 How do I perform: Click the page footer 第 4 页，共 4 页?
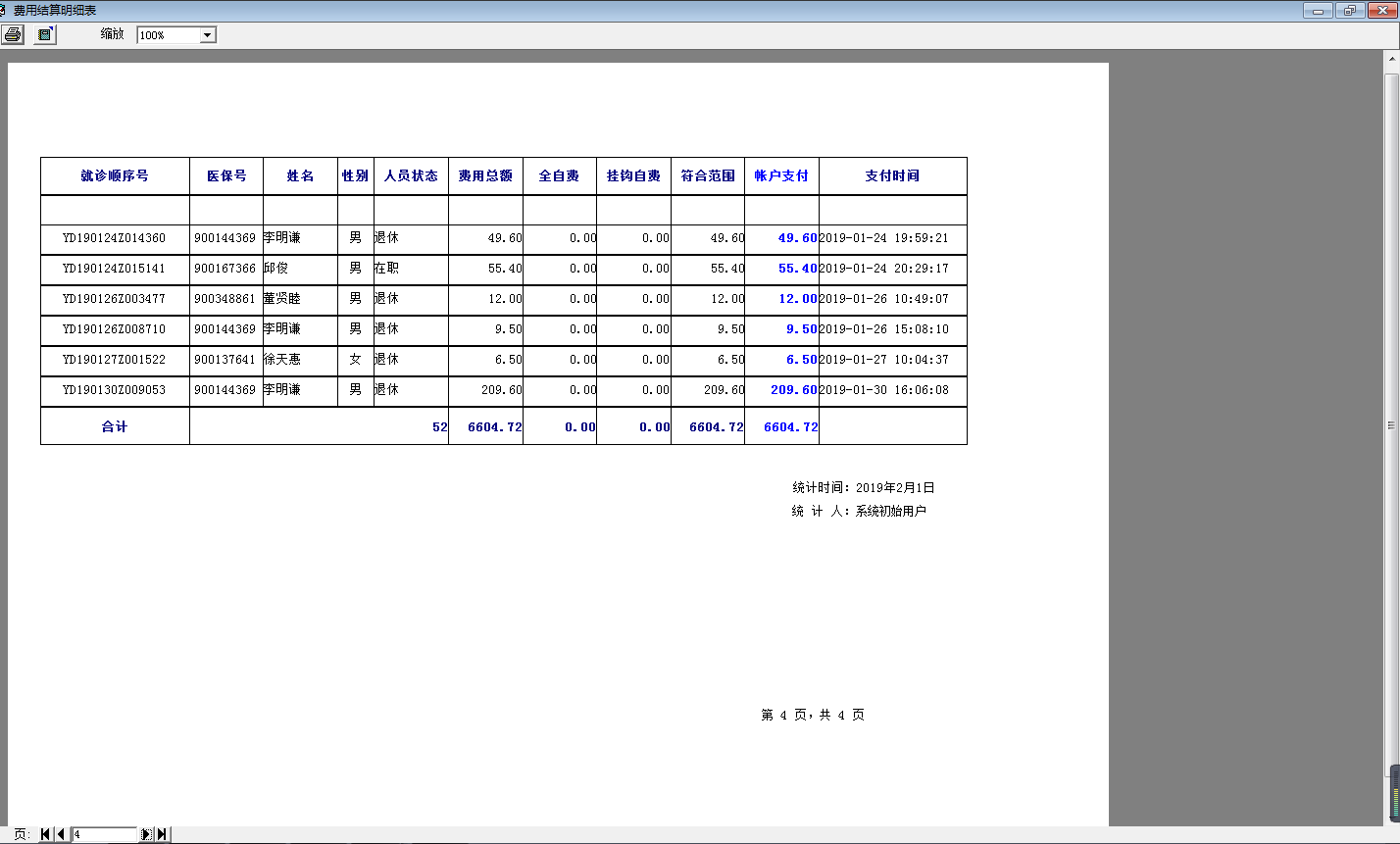pyautogui.click(x=813, y=716)
